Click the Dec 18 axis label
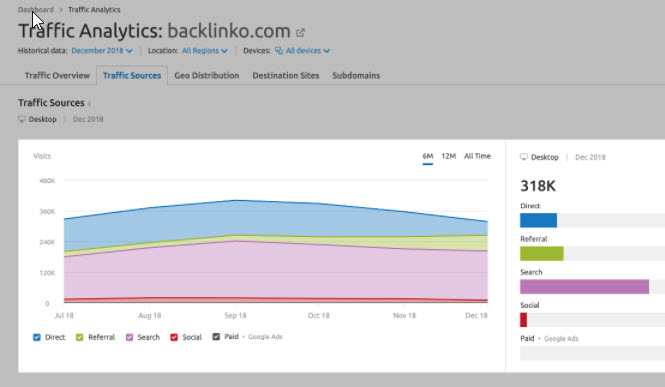 pos(476,316)
